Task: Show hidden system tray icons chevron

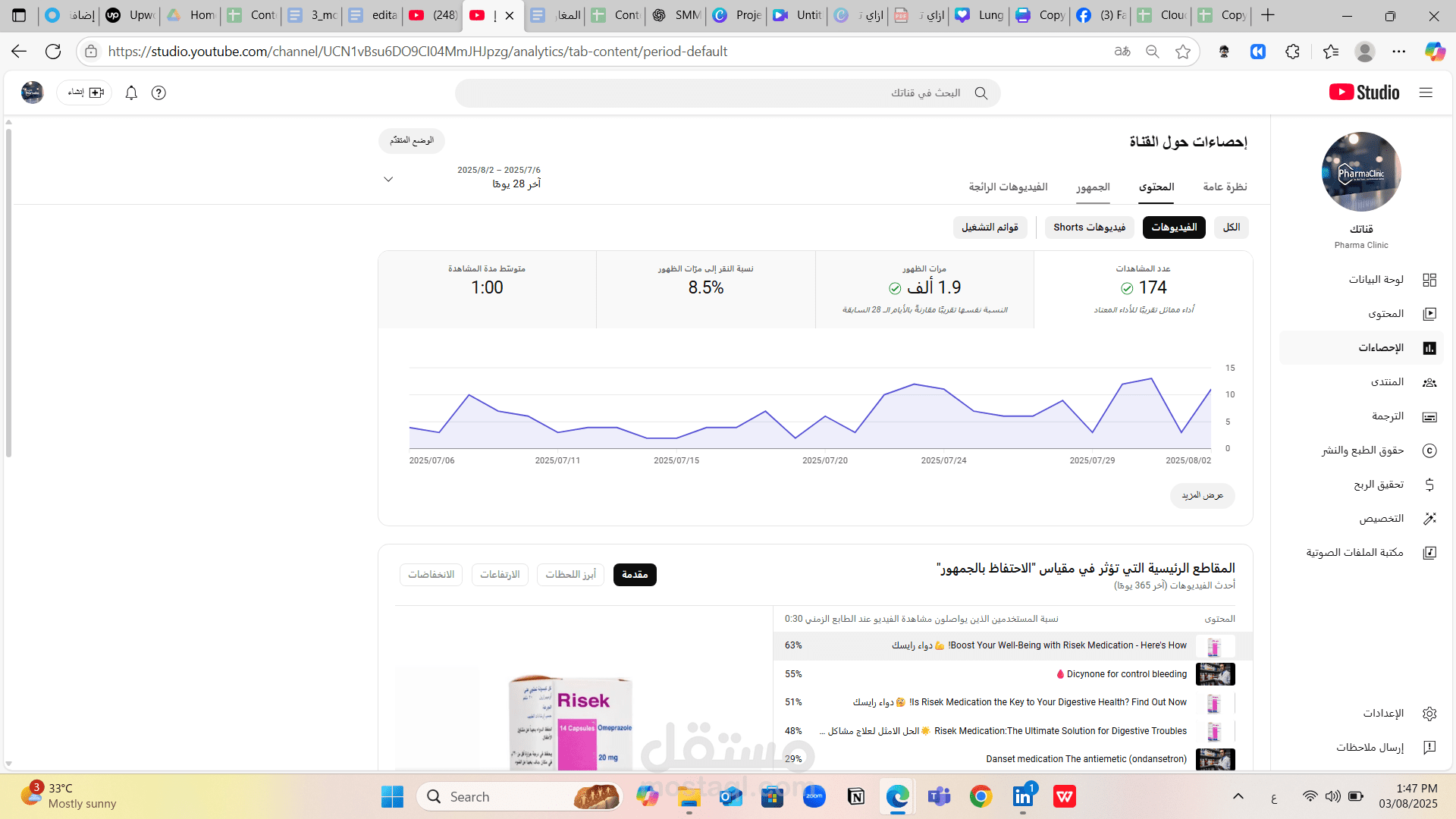Action: click(1238, 796)
